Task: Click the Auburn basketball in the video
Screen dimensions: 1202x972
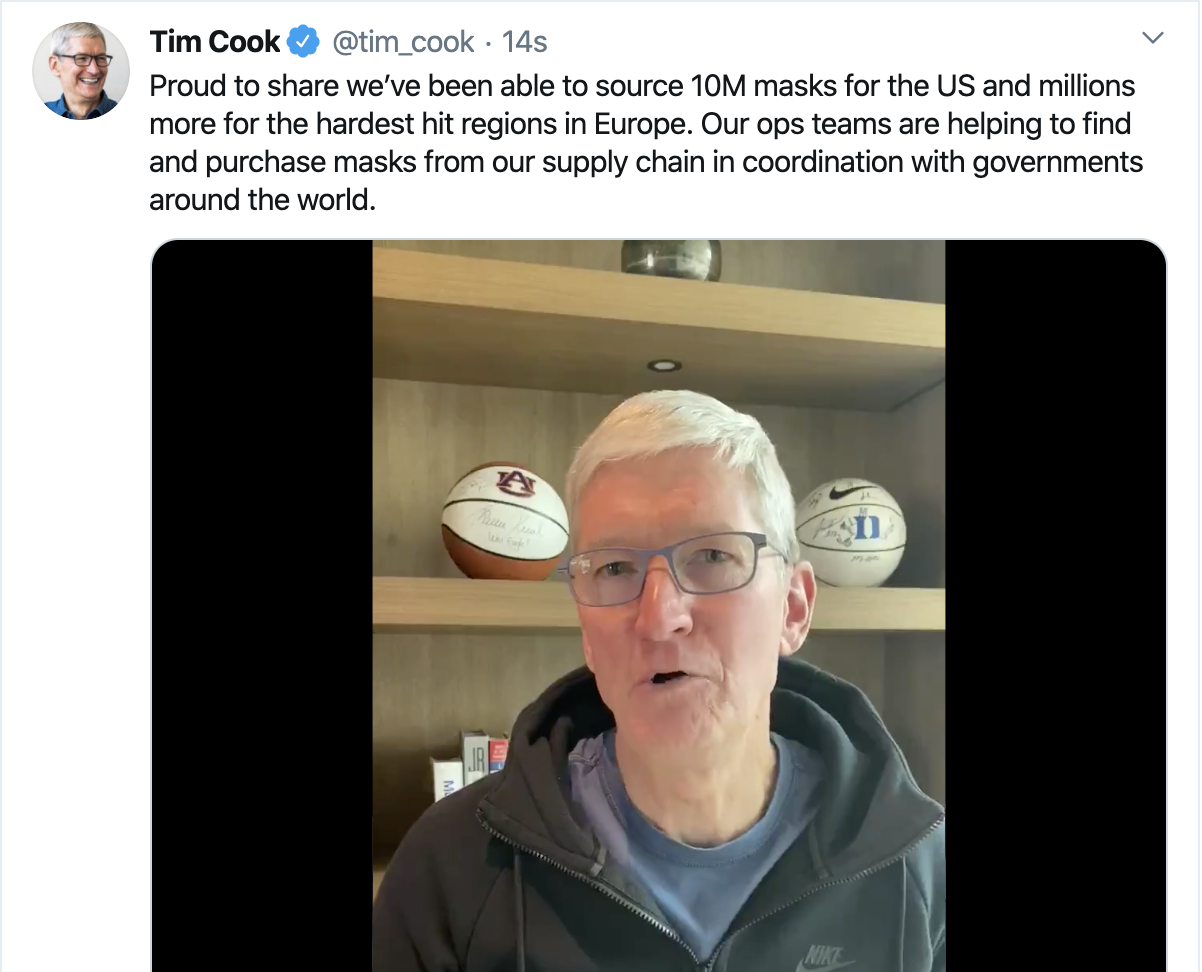Action: (x=505, y=520)
